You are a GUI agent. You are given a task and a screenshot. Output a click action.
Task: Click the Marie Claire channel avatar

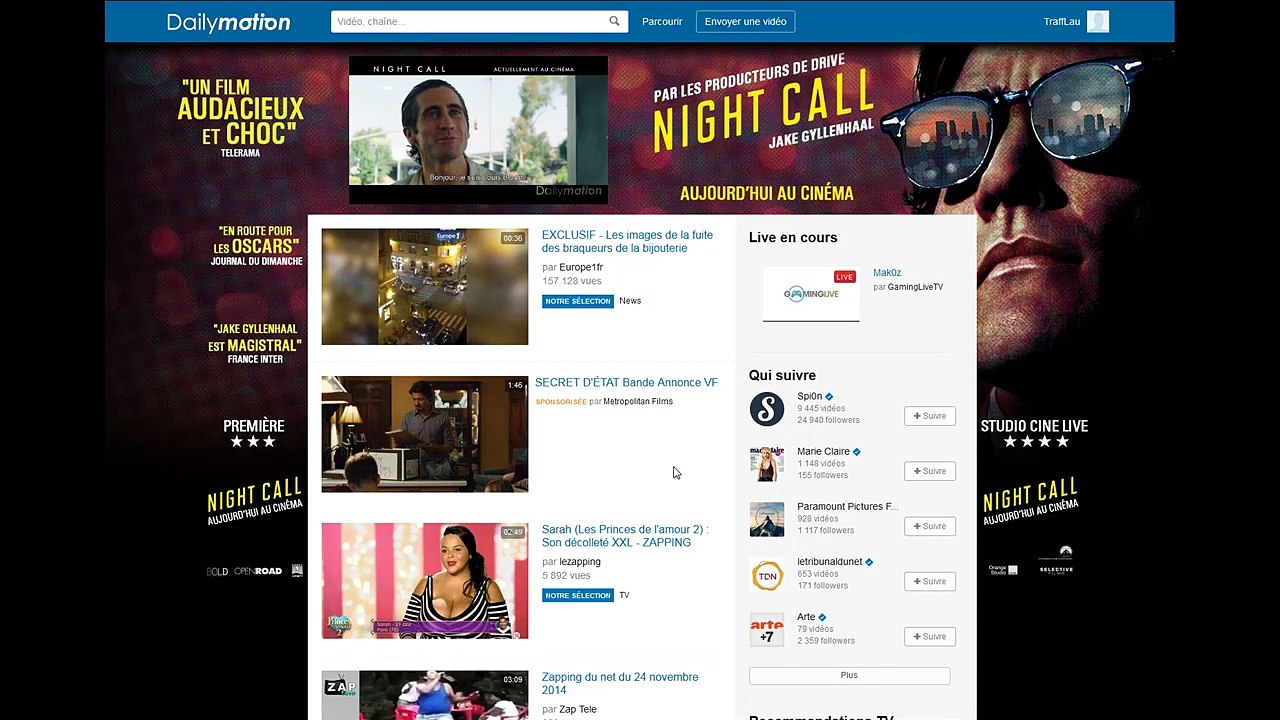coord(767,464)
